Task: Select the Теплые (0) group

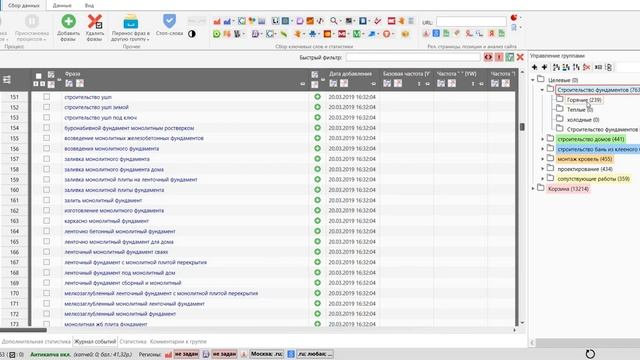Action: 580,109
